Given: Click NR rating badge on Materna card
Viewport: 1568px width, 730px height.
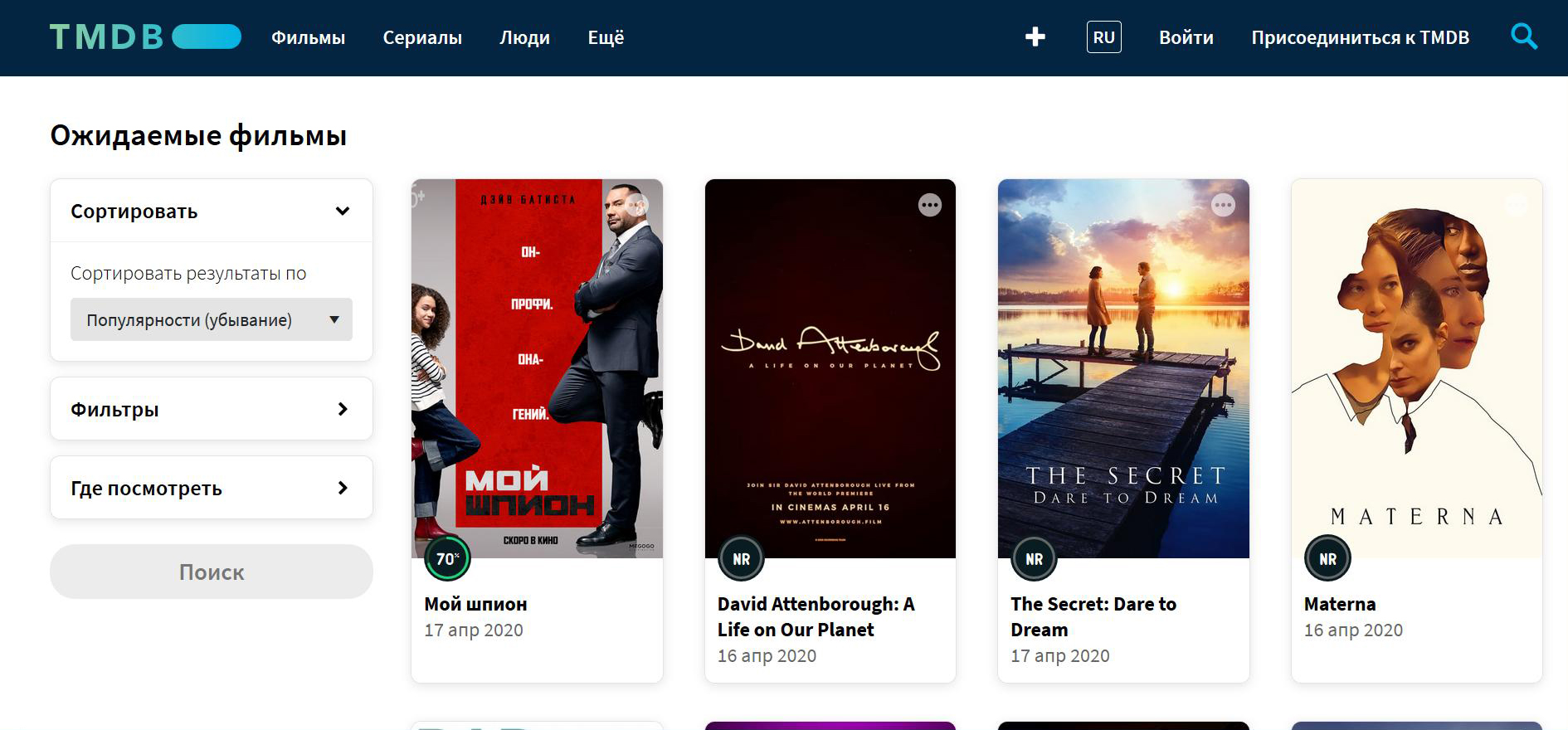Looking at the screenshot, I should pos(1327,559).
